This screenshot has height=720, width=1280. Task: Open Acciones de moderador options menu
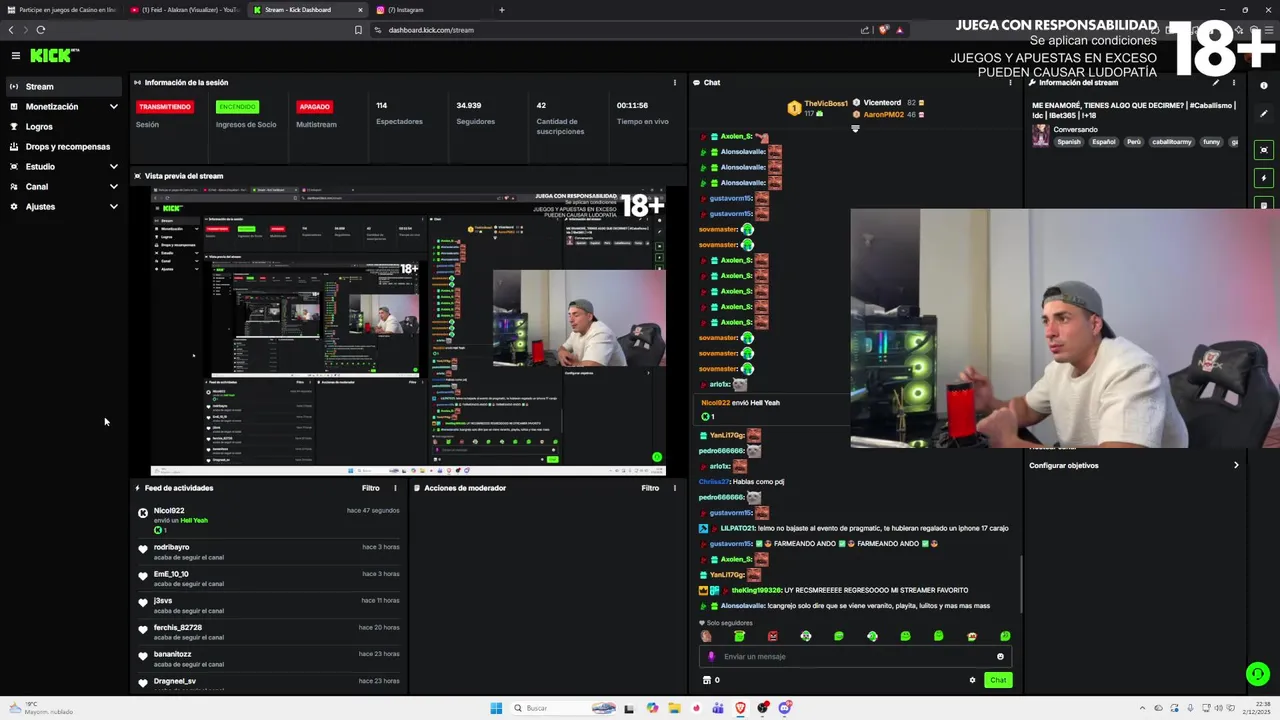675,488
